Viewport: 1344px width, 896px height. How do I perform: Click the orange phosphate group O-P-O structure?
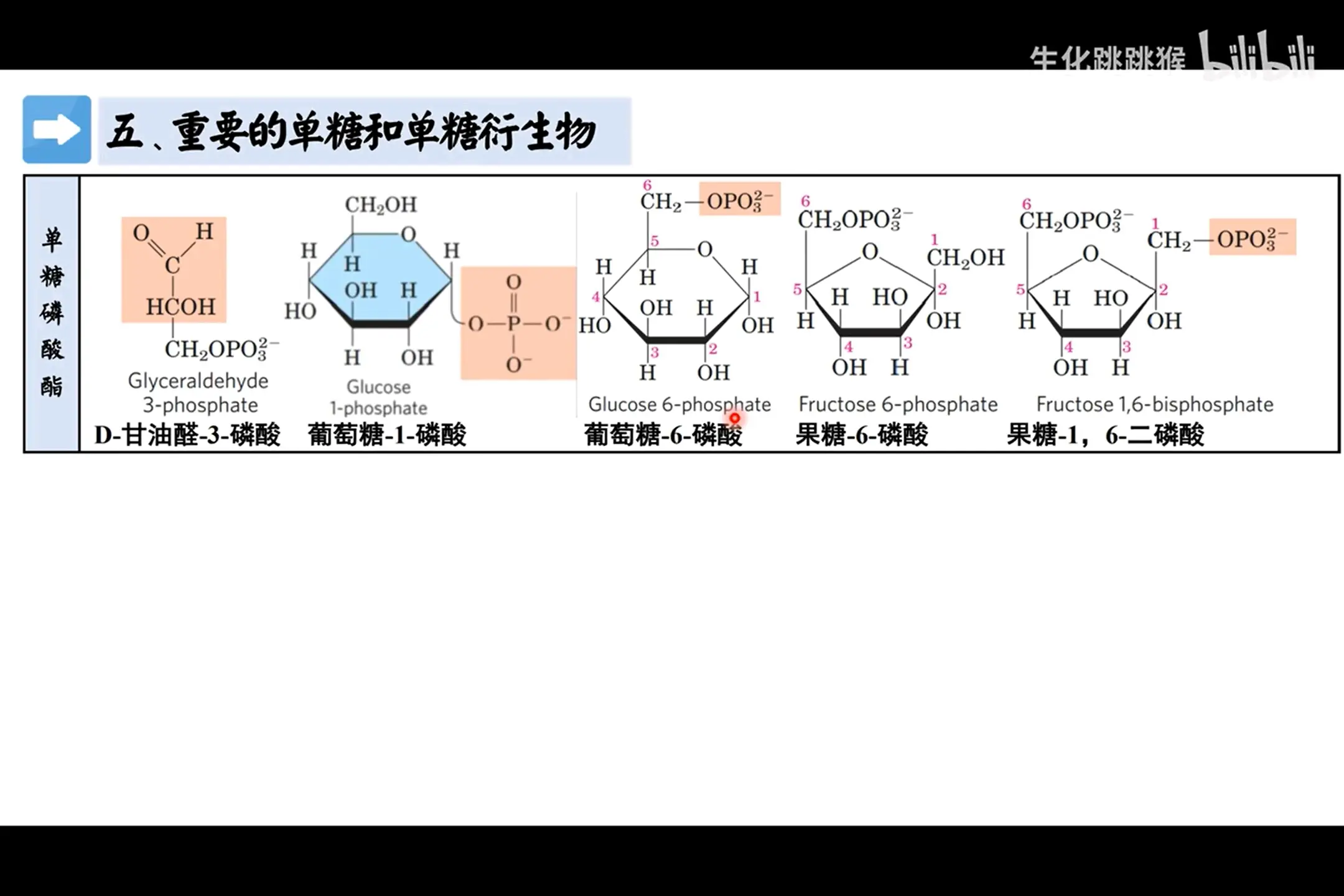pos(518,323)
